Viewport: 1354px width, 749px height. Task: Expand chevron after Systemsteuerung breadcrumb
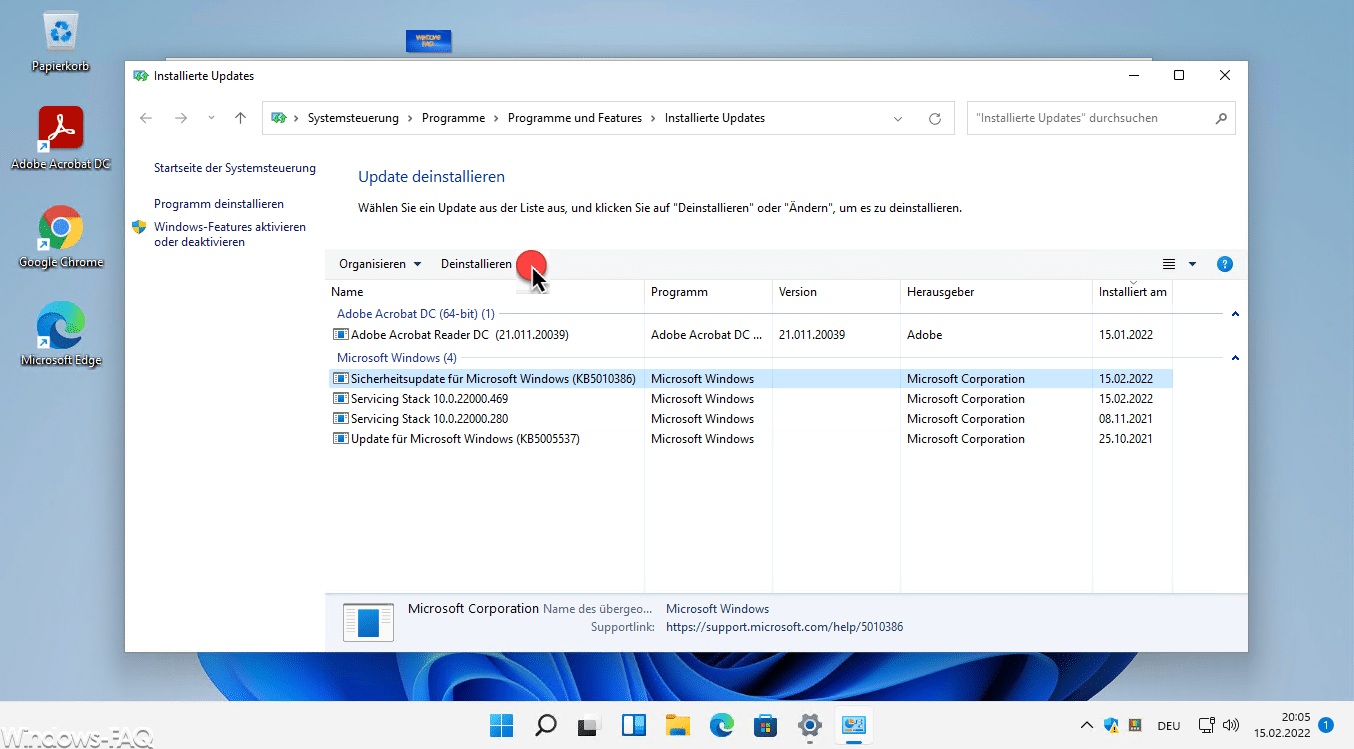point(410,118)
